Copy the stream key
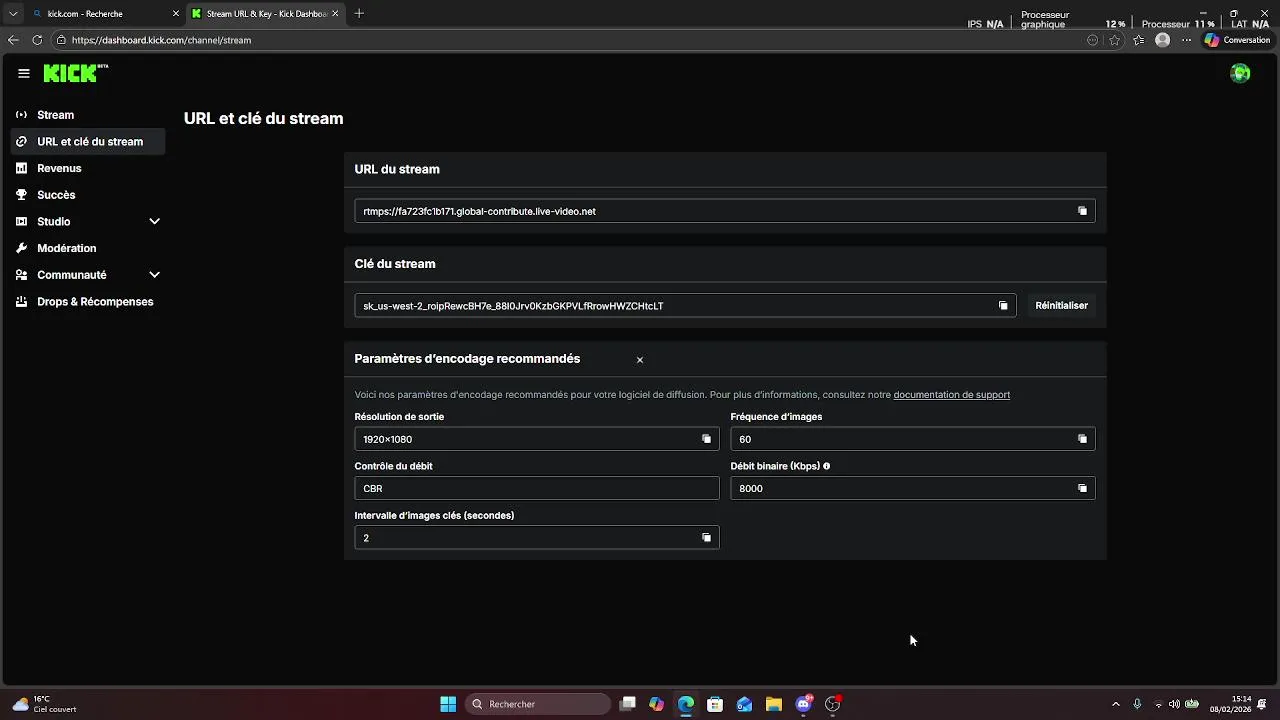Screen dimensions: 1280x720 point(1003,306)
